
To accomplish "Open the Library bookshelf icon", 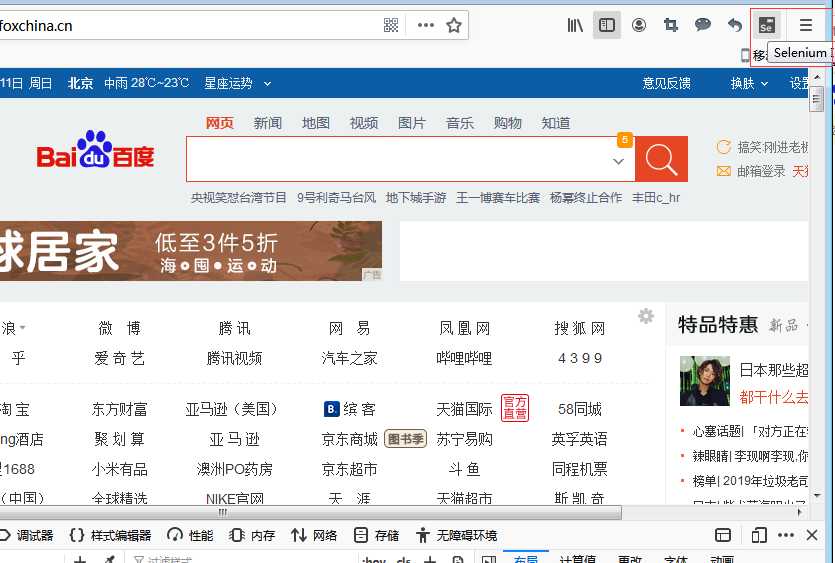I will point(575,25).
